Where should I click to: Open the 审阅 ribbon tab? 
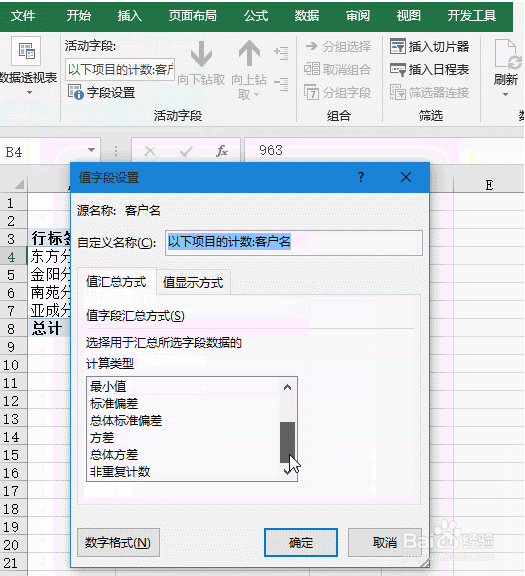point(358,16)
